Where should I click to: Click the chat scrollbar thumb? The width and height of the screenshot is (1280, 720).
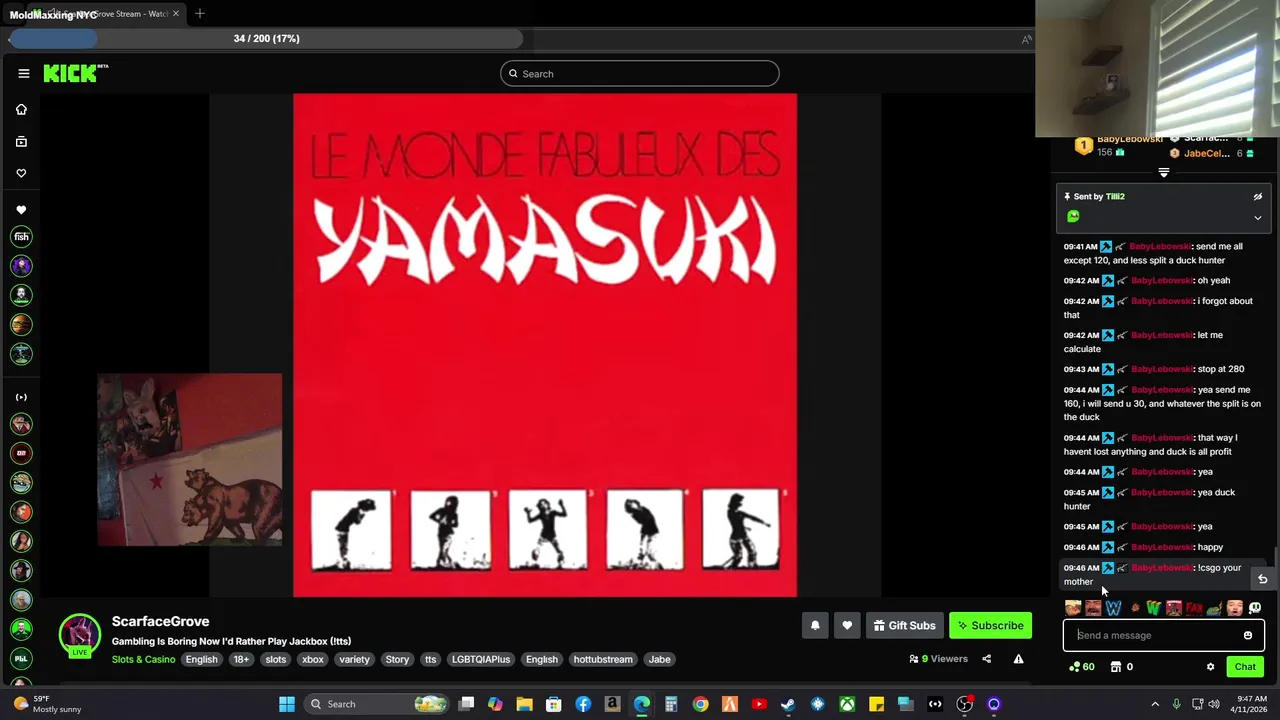coord(1275,570)
